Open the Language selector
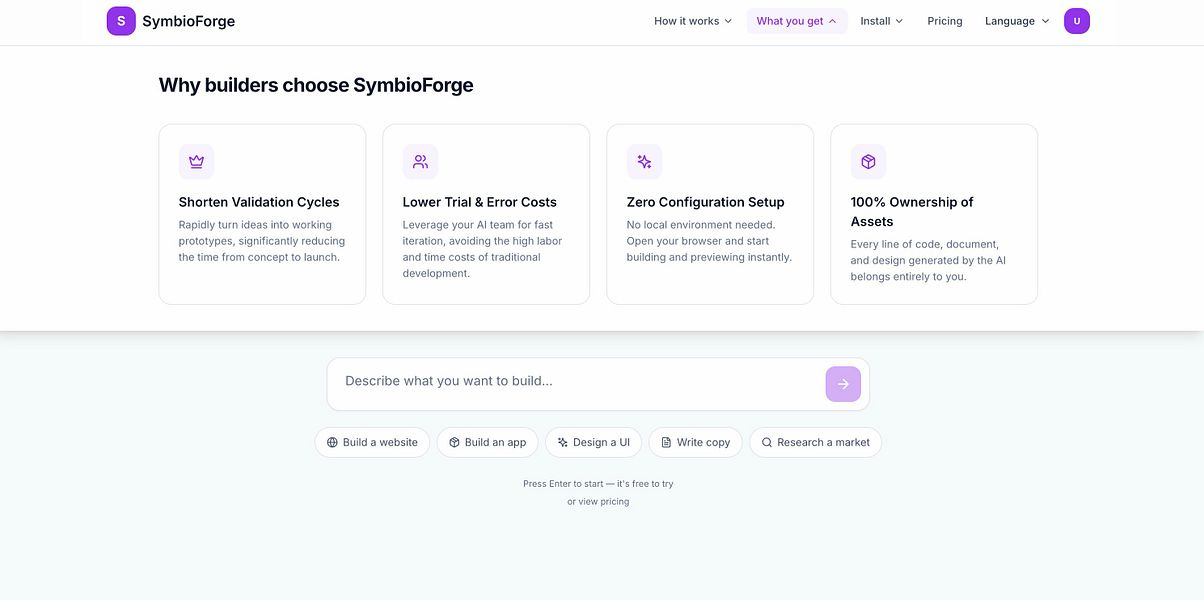The width and height of the screenshot is (1204, 600). (1017, 21)
